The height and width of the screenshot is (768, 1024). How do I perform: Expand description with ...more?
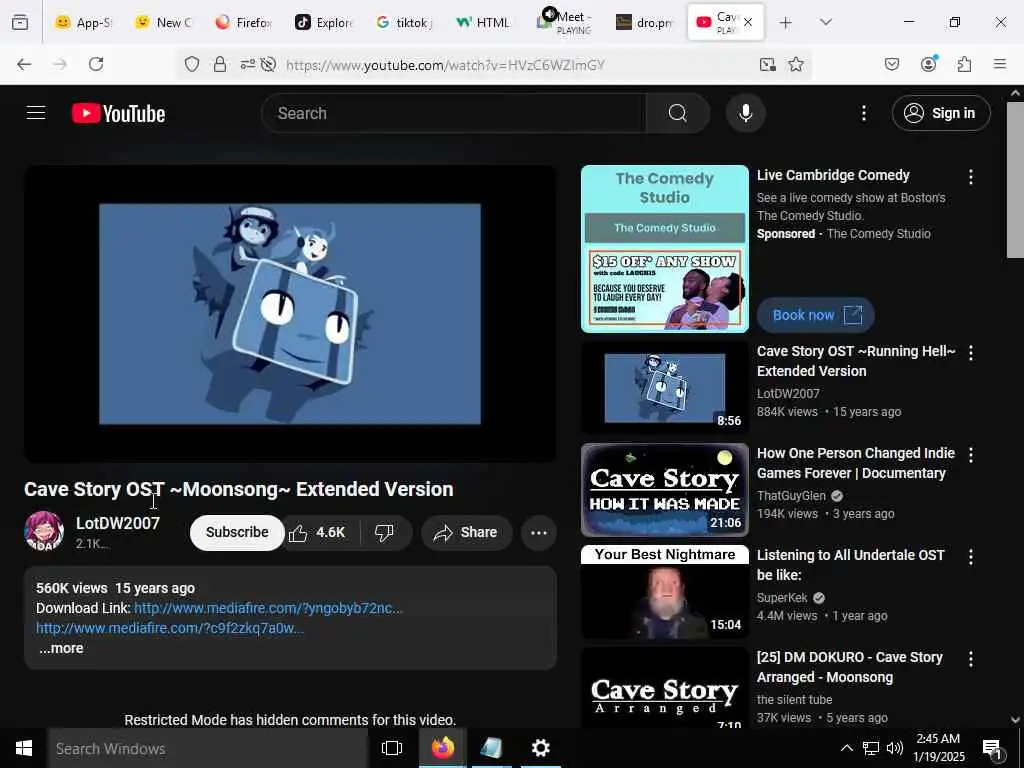click(x=61, y=648)
